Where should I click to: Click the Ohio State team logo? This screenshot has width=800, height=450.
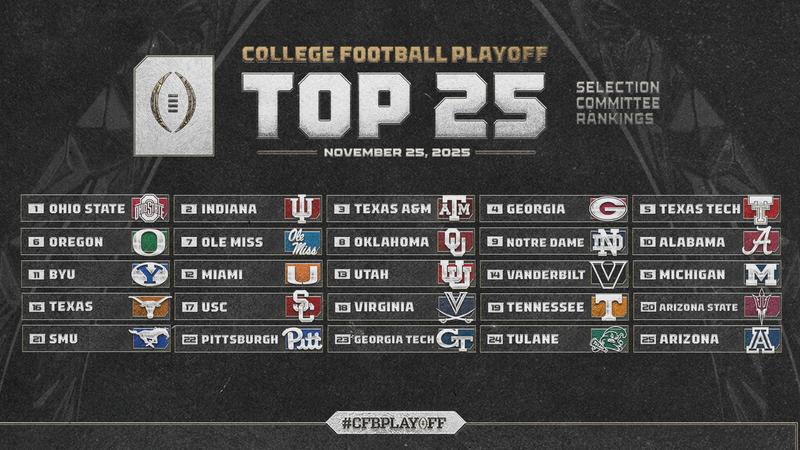(148, 209)
